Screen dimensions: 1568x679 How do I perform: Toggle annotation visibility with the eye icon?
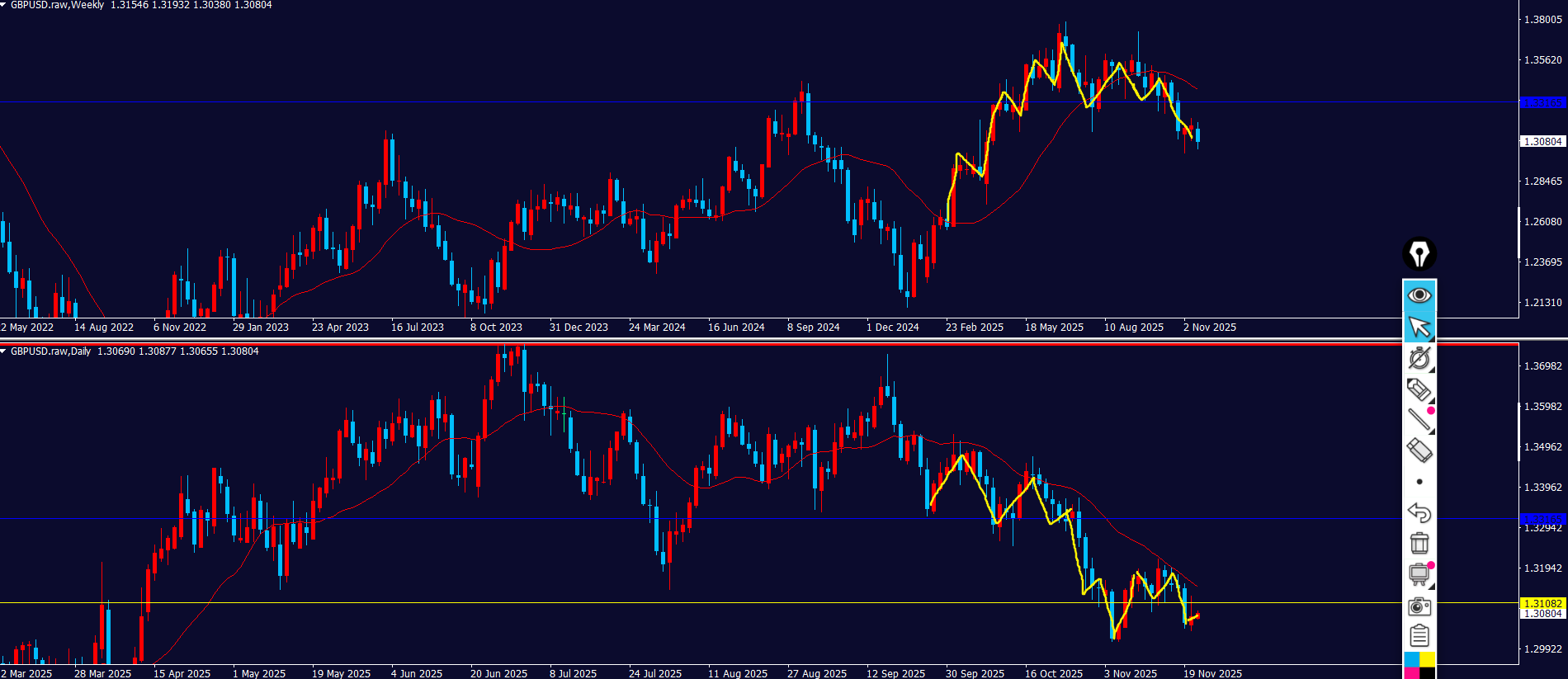pos(1419,295)
